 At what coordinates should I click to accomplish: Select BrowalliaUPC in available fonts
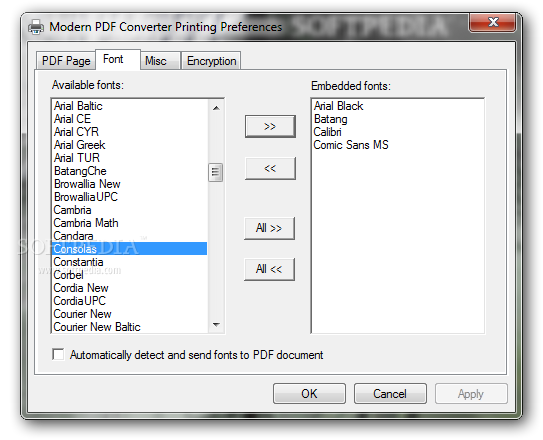tap(130, 197)
